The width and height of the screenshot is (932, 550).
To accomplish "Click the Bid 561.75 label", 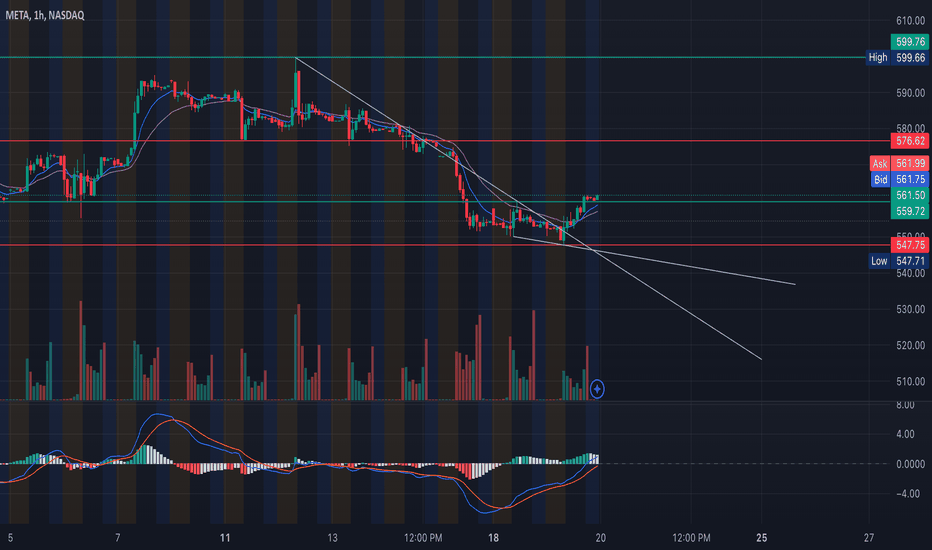I will click(899, 179).
